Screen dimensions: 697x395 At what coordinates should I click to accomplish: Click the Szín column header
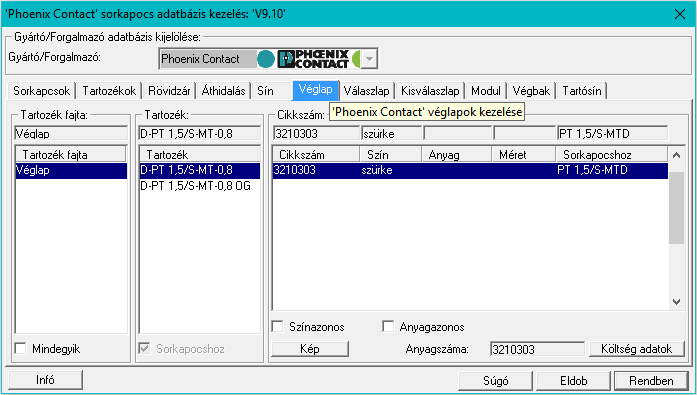(x=390, y=155)
